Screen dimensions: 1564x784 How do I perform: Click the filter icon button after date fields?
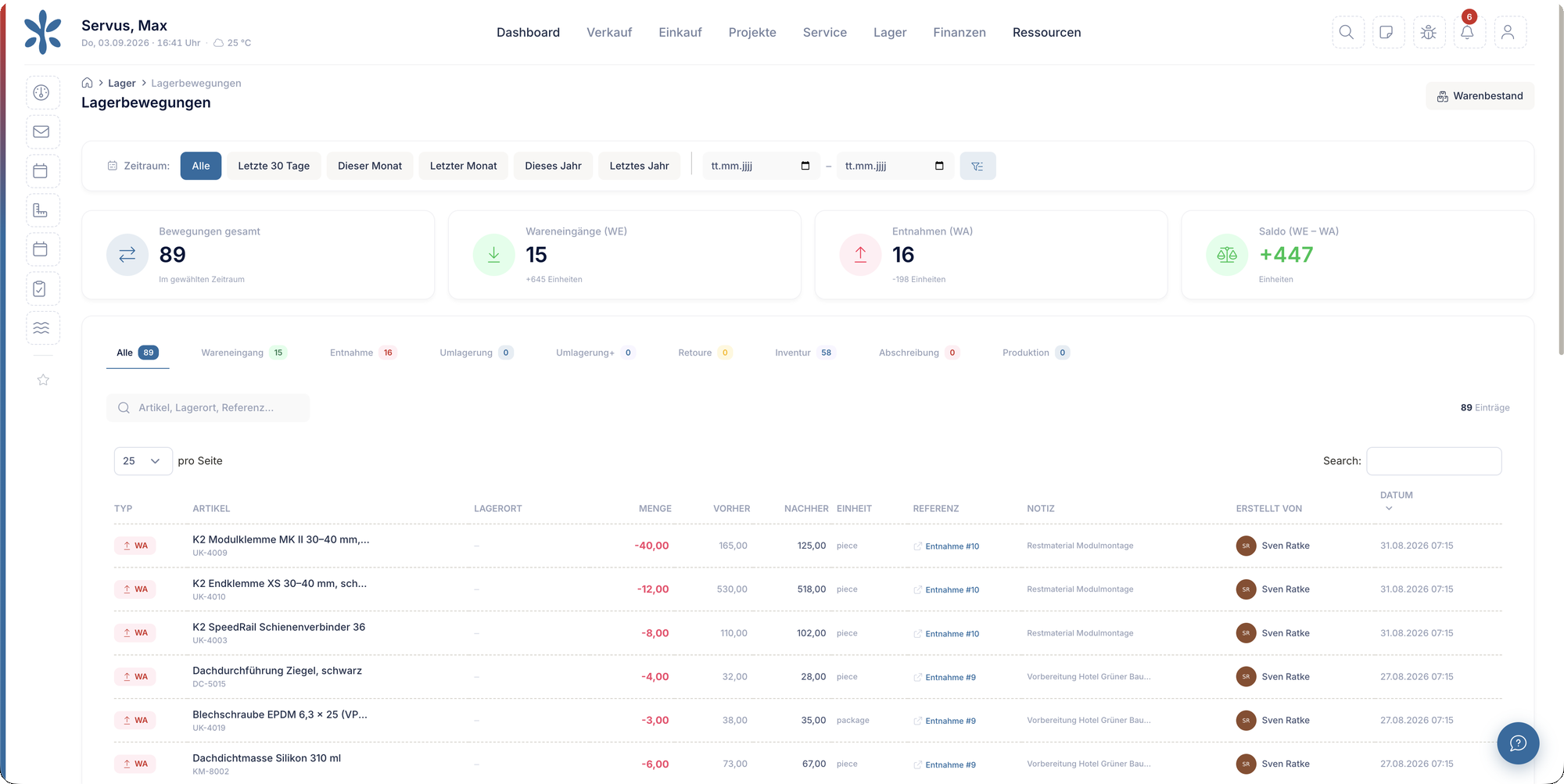(977, 166)
